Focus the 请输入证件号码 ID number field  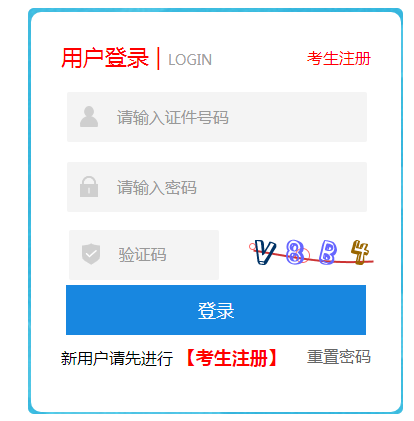pyautogui.click(x=217, y=117)
